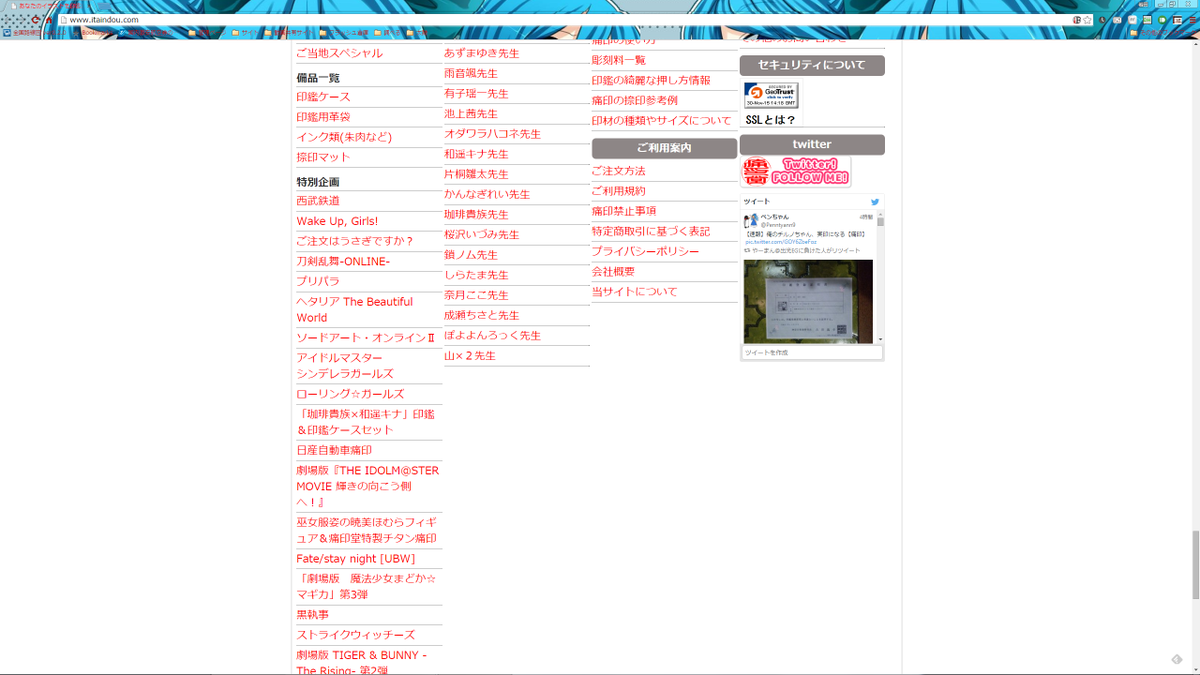Open the SSLとは？ link
The height and width of the screenshot is (675, 1200).
[x=771, y=120]
